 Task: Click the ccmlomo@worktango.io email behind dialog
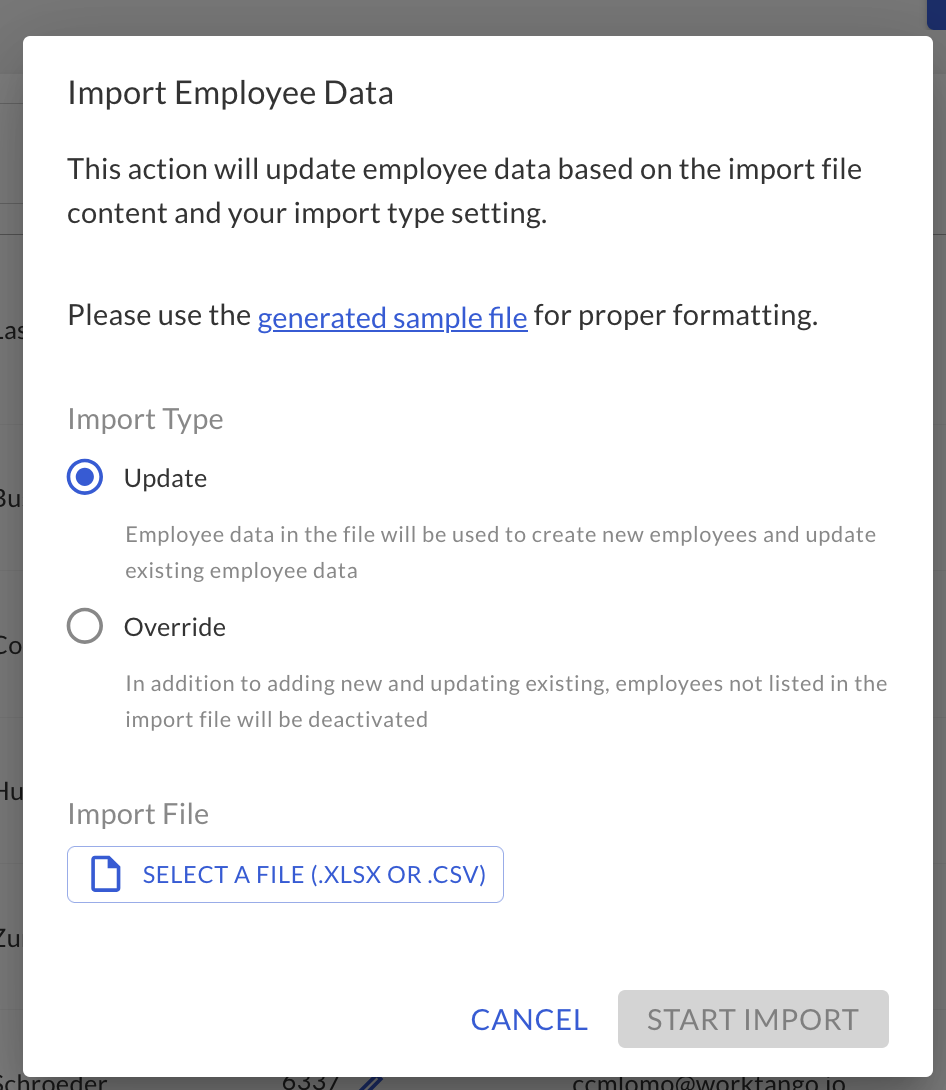pos(708,1083)
